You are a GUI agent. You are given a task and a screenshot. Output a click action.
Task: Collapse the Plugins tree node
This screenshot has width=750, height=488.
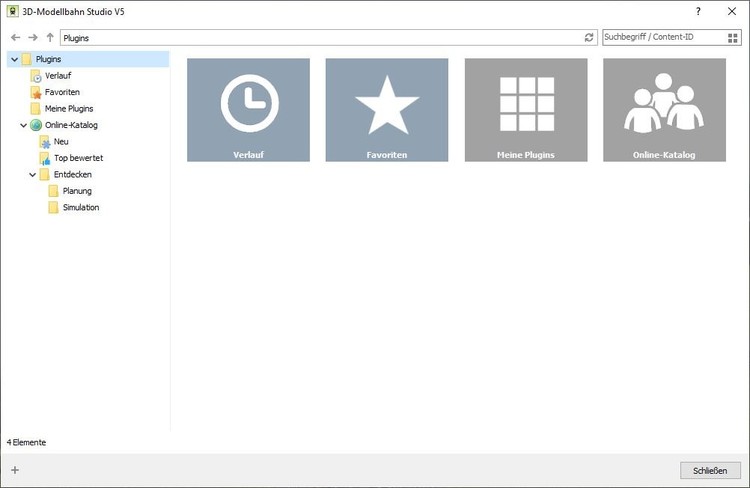point(14,59)
